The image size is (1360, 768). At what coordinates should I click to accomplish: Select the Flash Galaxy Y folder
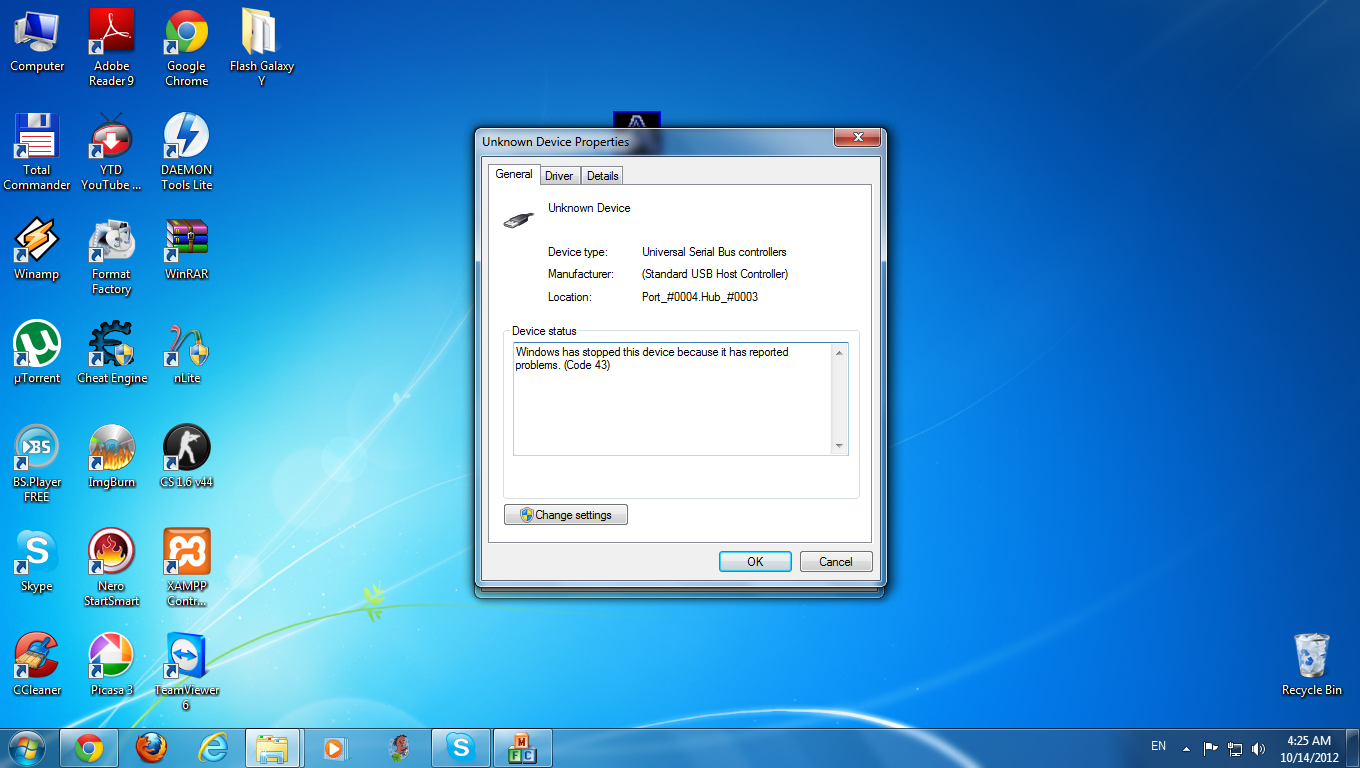[x=262, y=47]
